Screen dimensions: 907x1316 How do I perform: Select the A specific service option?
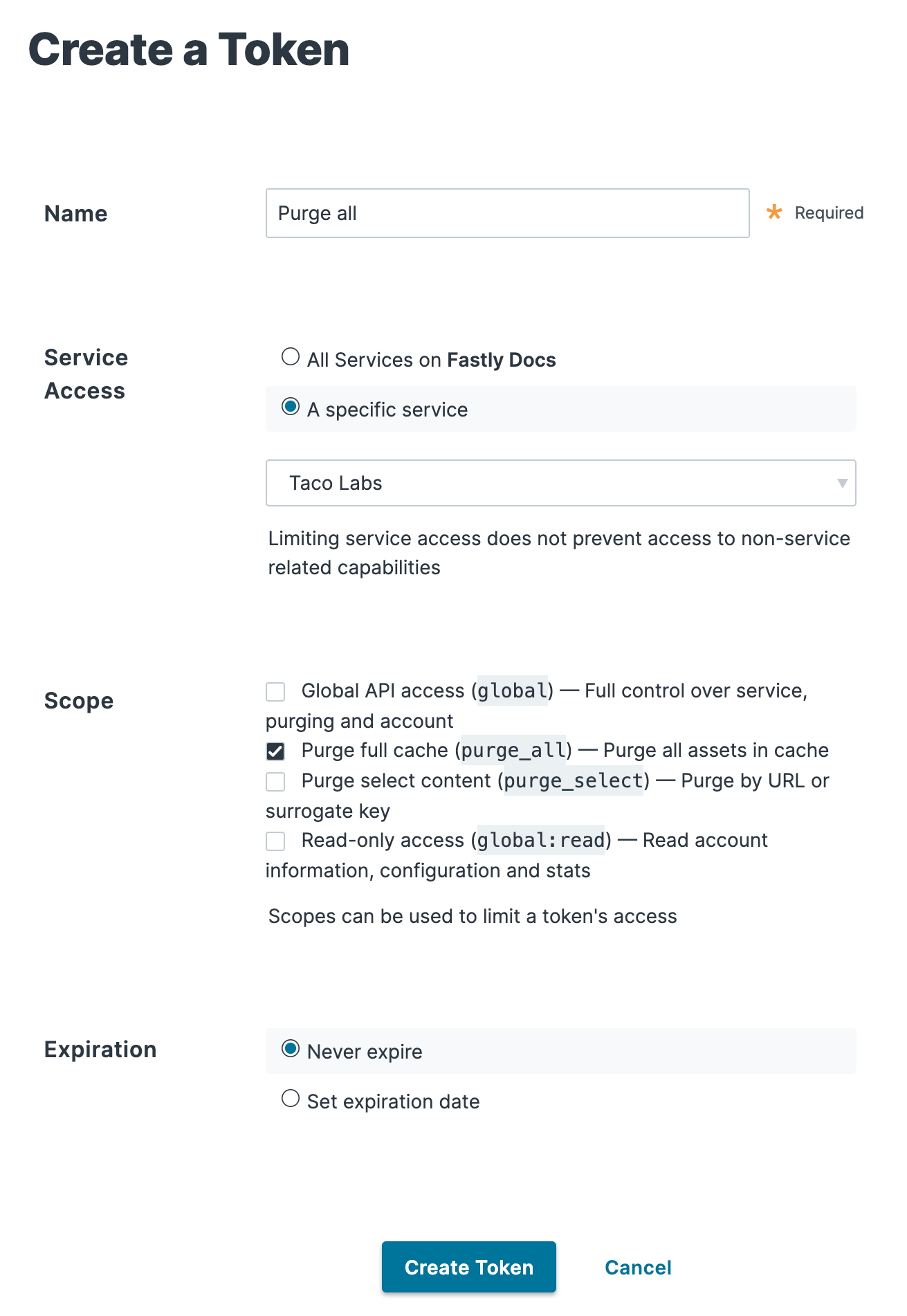[291, 407]
